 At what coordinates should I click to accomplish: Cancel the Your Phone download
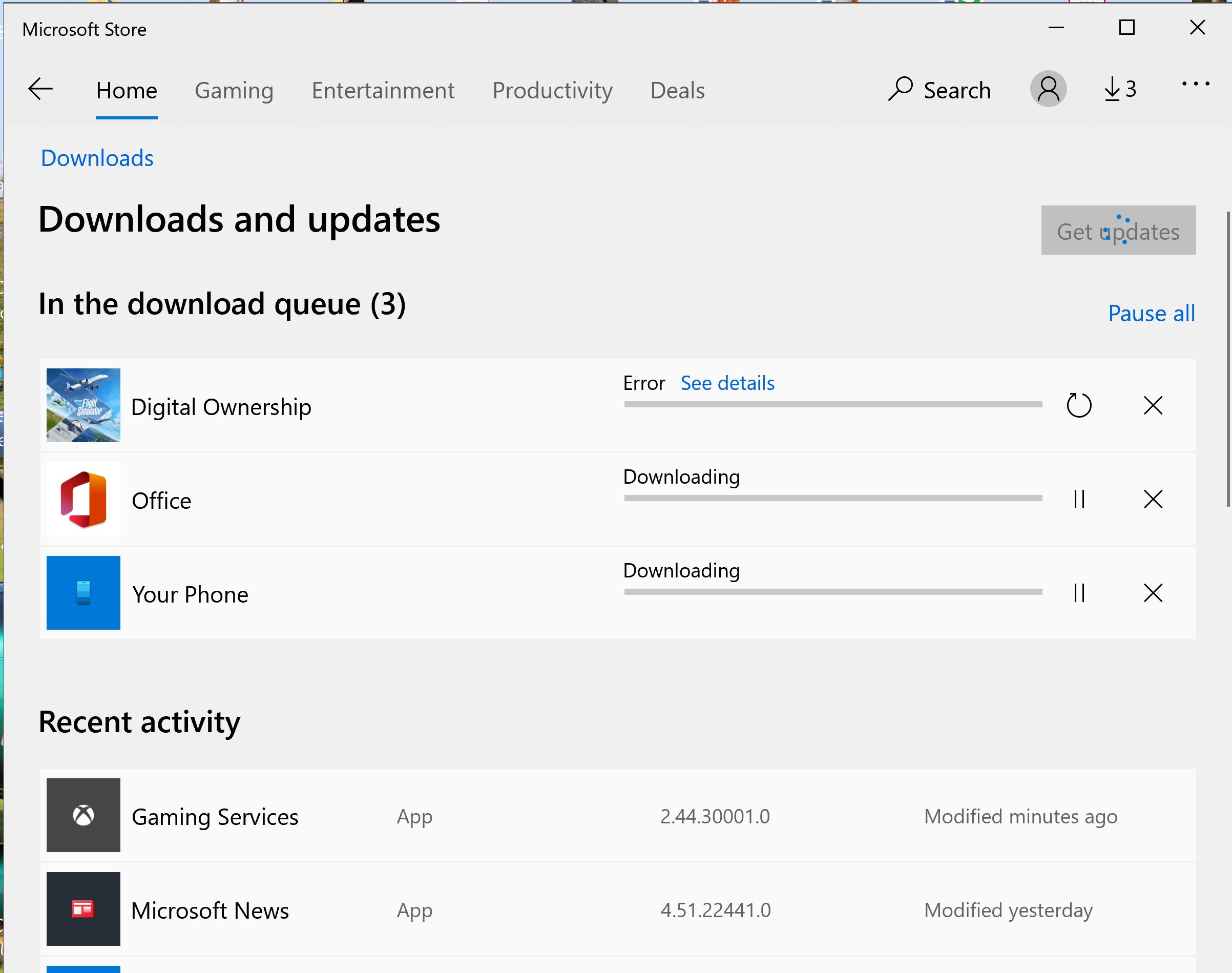click(x=1153, y=593)
